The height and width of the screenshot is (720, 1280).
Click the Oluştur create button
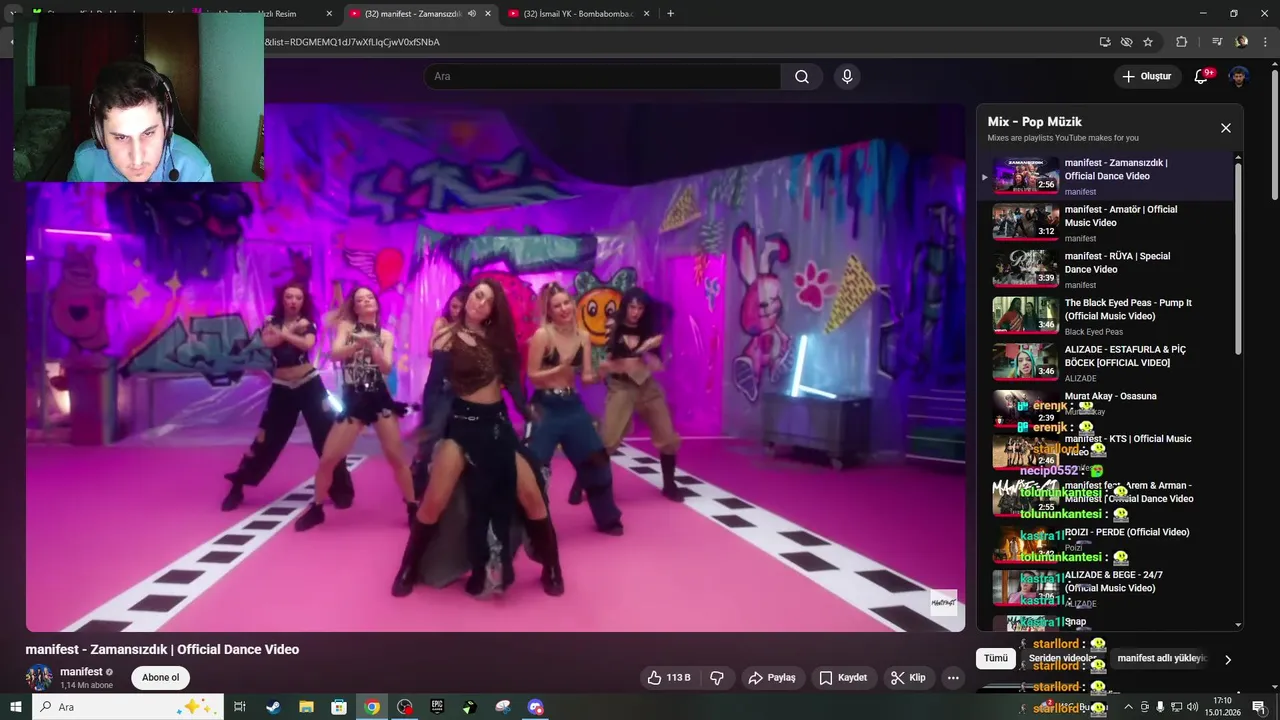click(x=1147, y=77)
